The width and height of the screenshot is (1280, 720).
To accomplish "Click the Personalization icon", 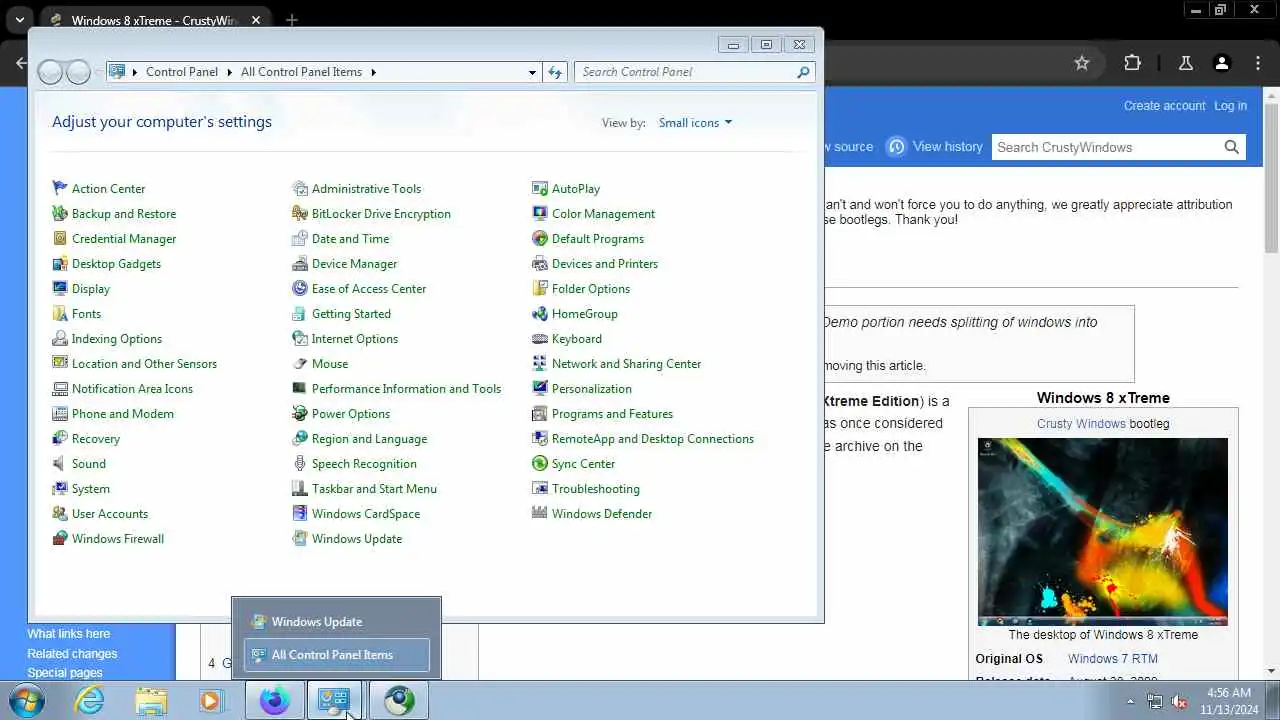I will 540,389.
